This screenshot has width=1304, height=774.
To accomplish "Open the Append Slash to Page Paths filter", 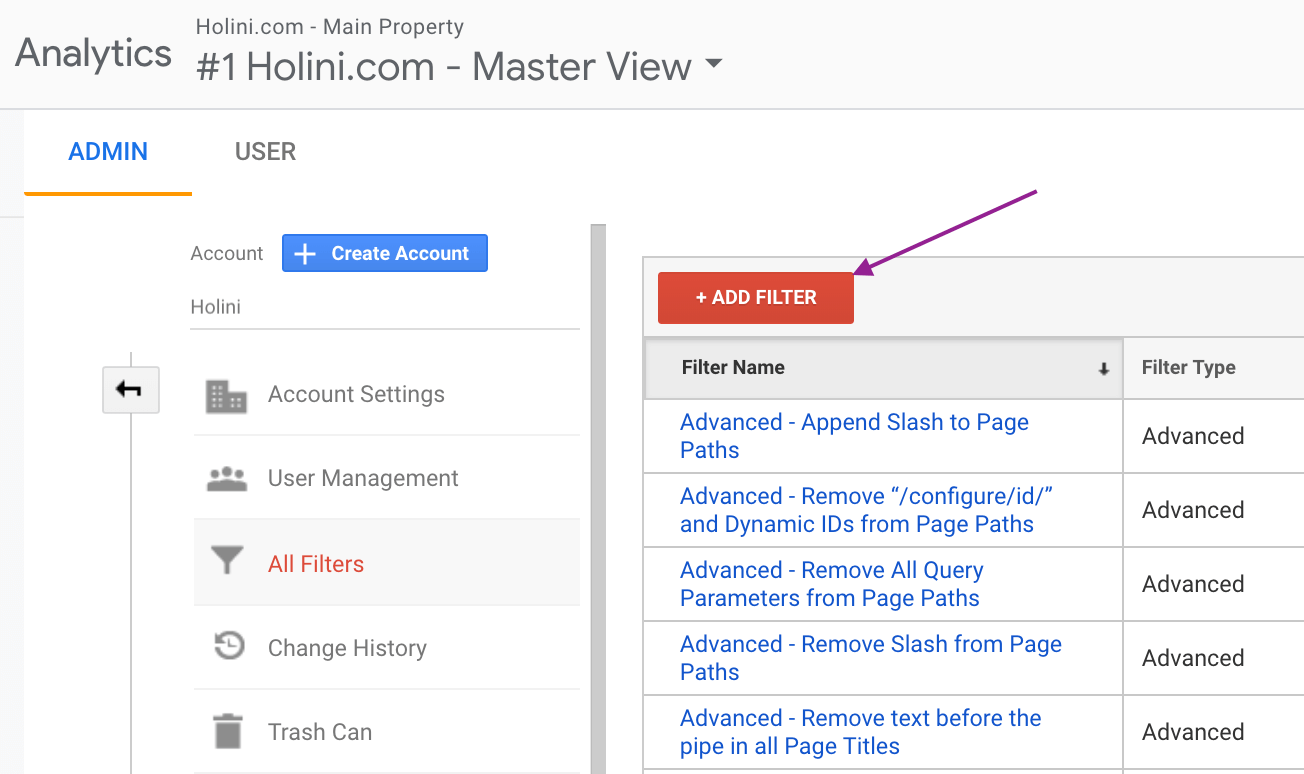I will pos(854,436).
